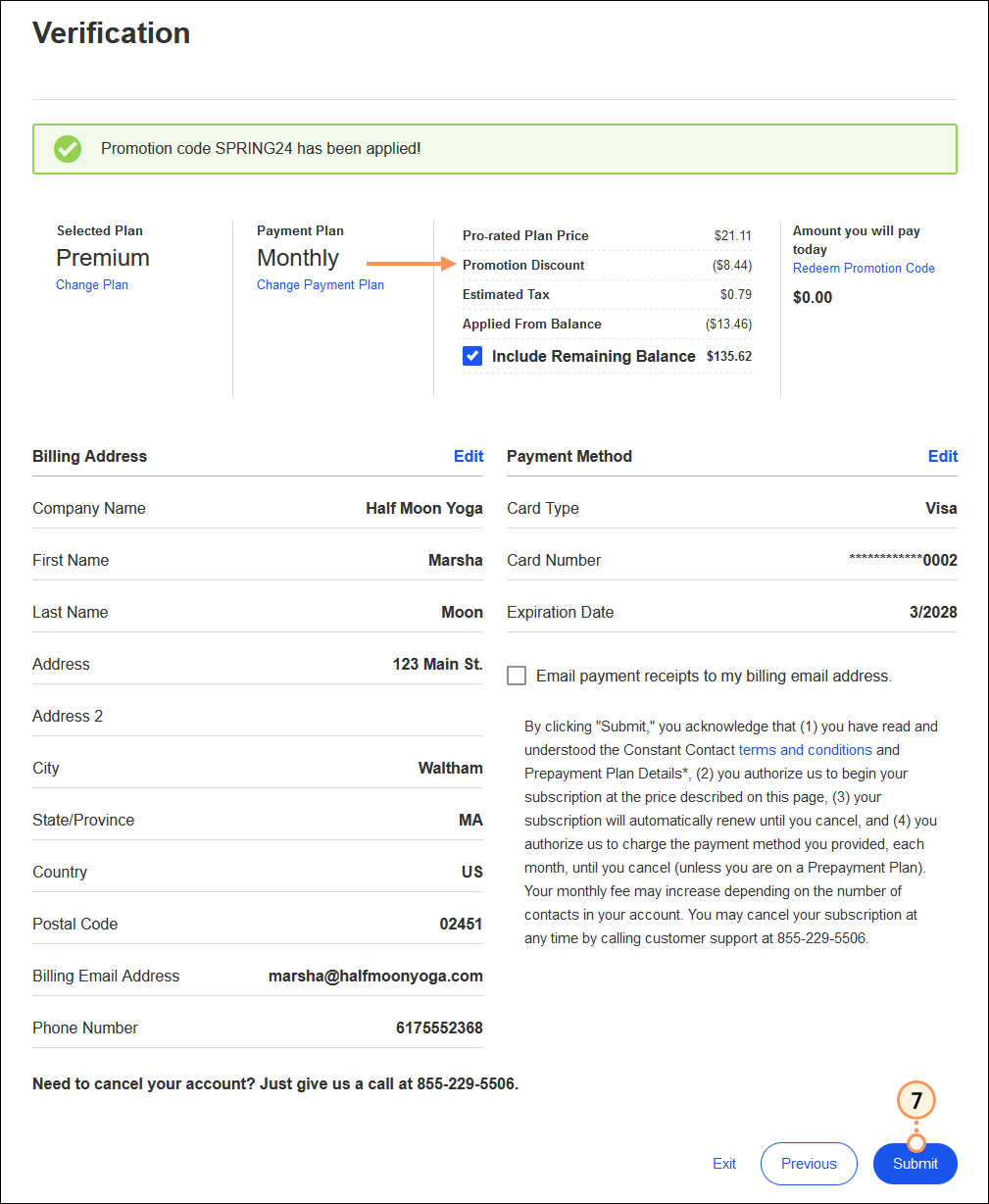Image resolution: width=989 pixels, height=1204 pixels.
Task: Click the Promotion Discount ($8.44) value
Action: coord(732,265)
